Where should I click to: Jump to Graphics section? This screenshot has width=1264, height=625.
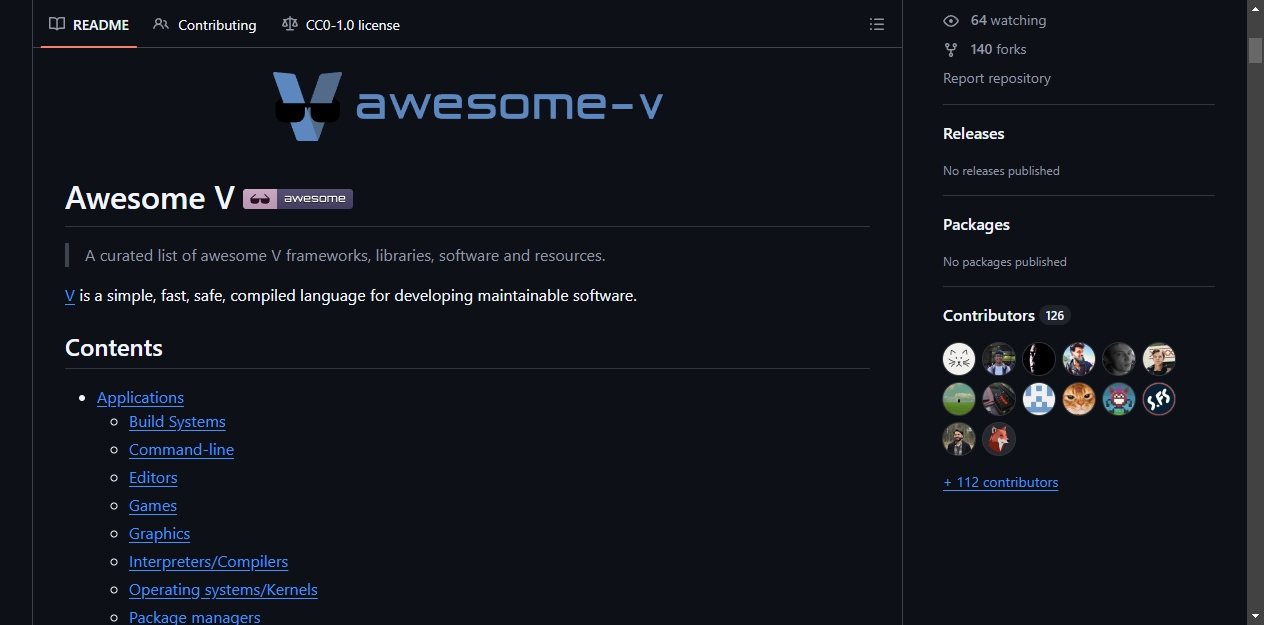click(x=159, y=534)
